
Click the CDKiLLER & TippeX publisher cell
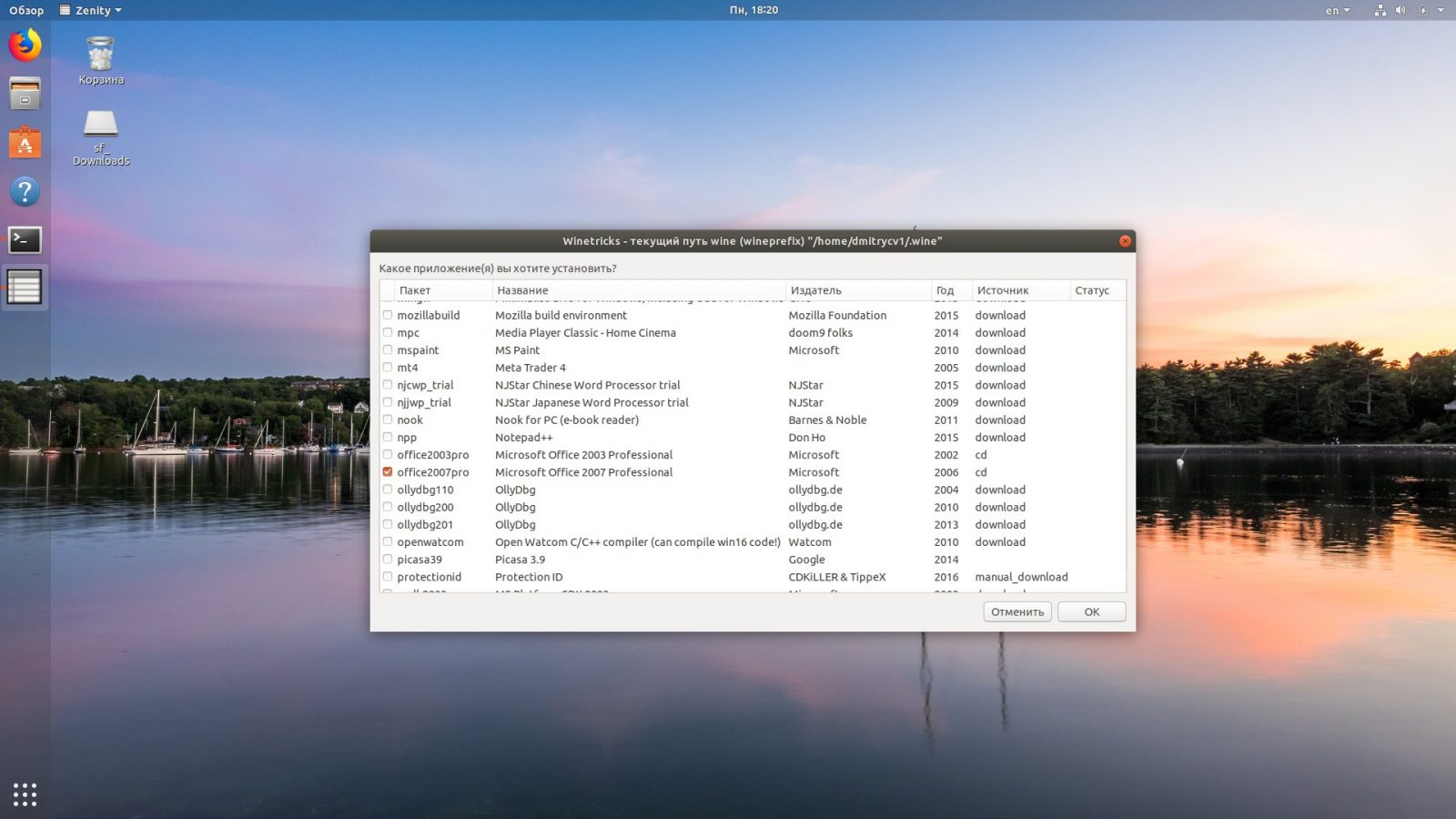pyautogui.click(x=836, y=577)
